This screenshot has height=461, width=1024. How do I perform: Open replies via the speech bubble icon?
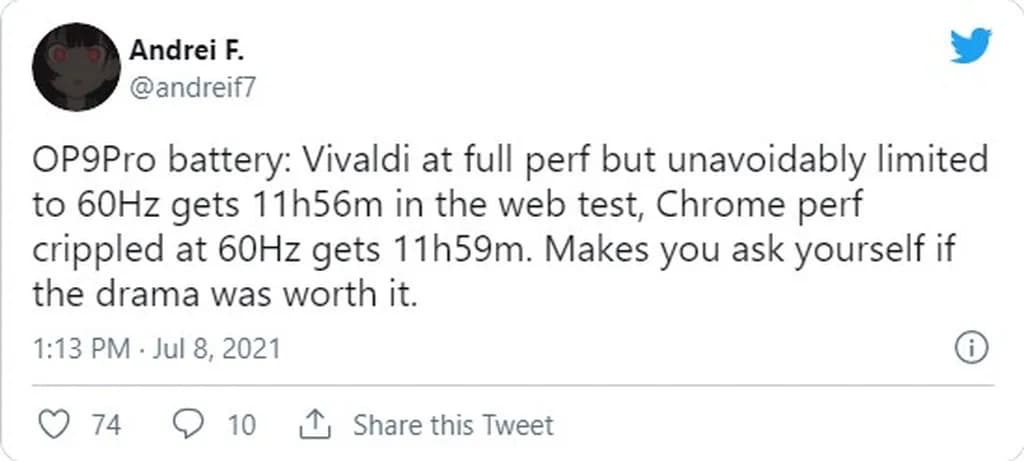coord(188,425)
